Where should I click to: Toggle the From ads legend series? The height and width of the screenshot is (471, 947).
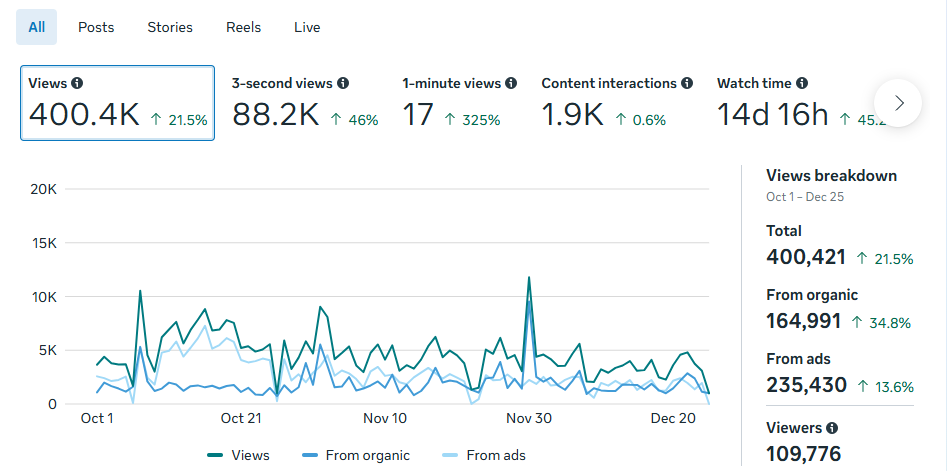pos(484,455)
